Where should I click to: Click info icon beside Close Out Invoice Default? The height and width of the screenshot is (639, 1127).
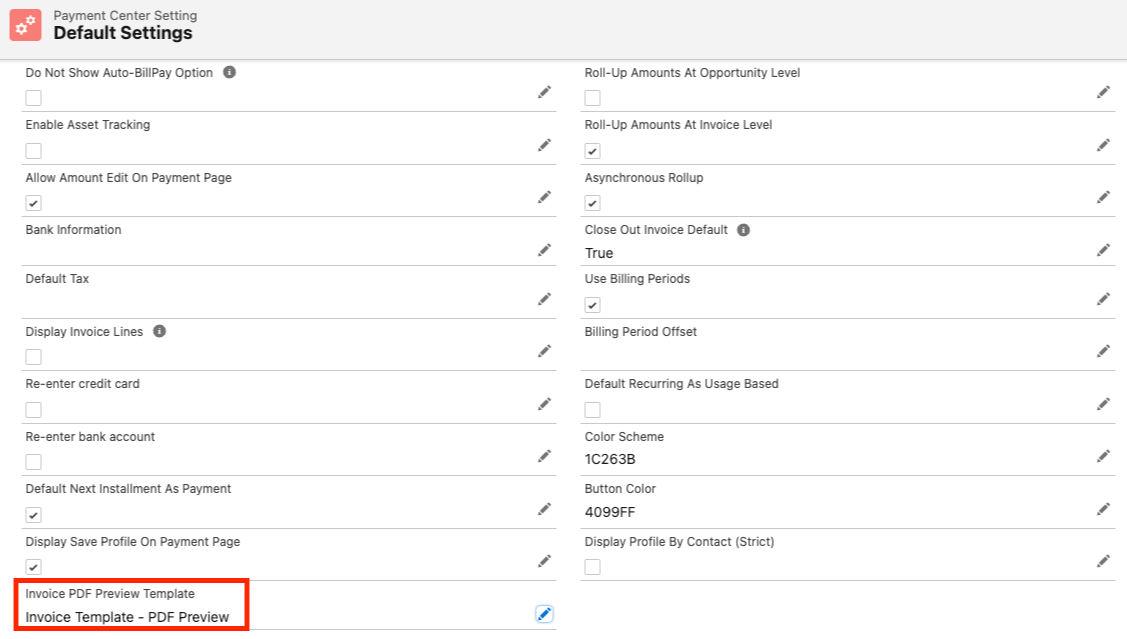[744, 230]
